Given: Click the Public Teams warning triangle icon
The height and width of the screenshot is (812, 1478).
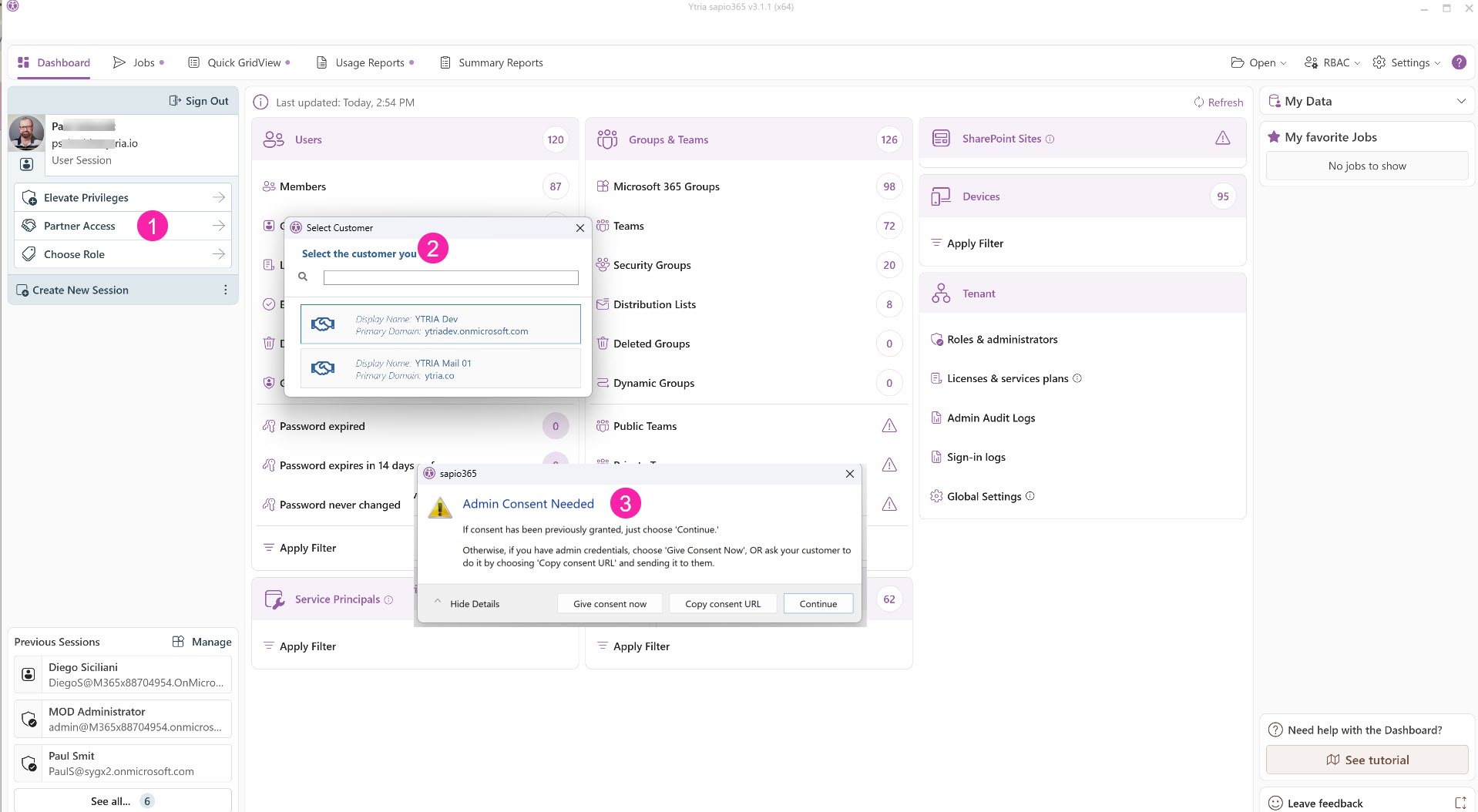Looking at the screenshot, I should 888,426.
